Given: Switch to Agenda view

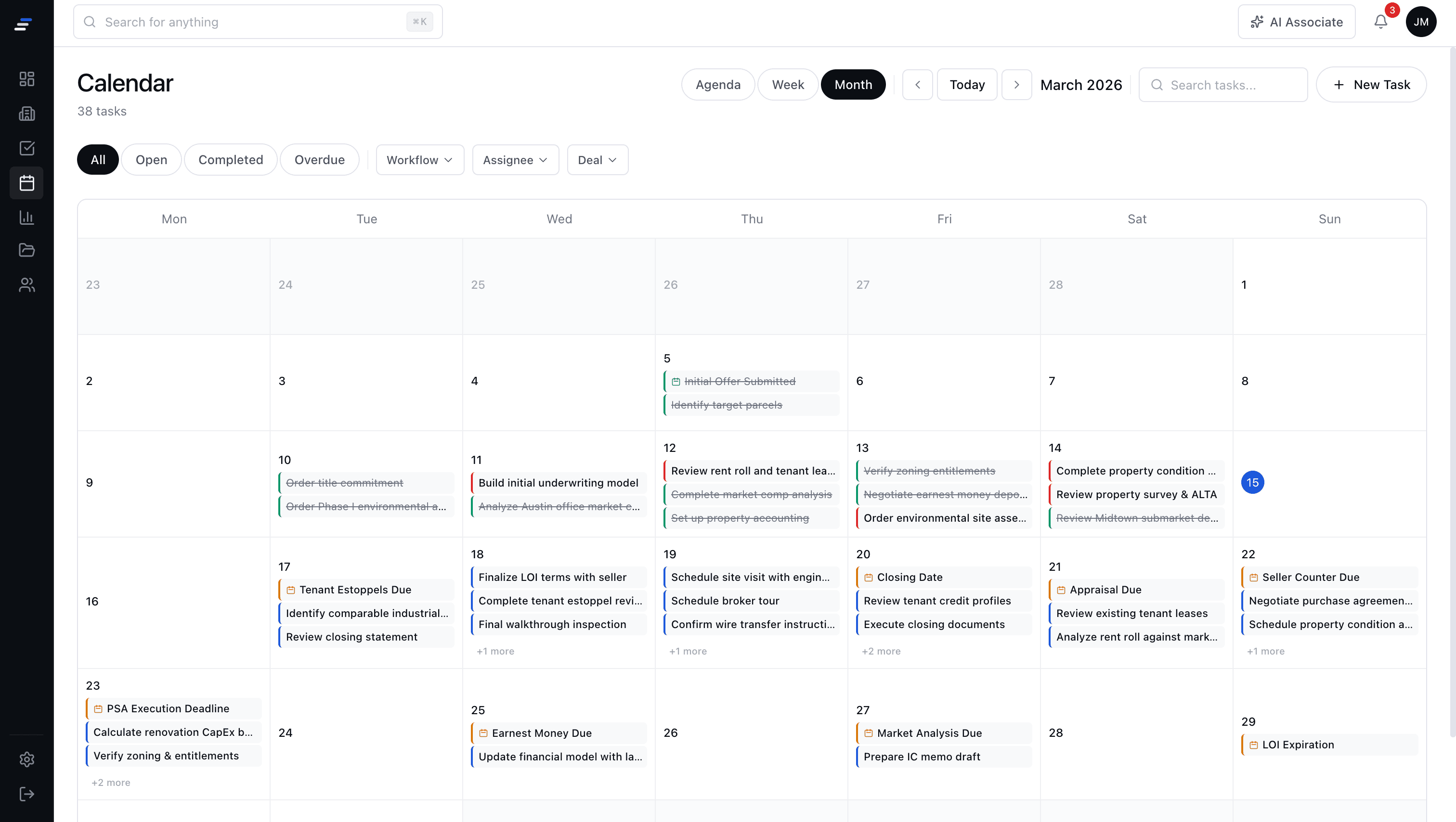Looking at the screenshot, I should [x=718, y=85].
